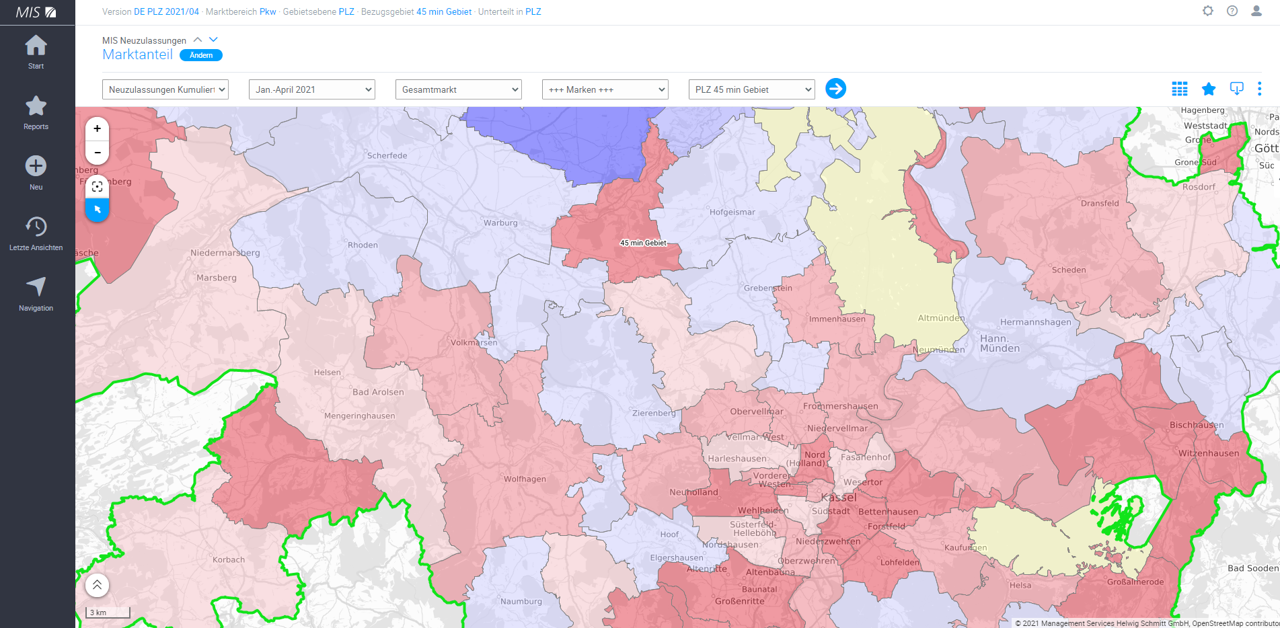
Task: Apply filters with blue arrow button
Action: point(836,89)
